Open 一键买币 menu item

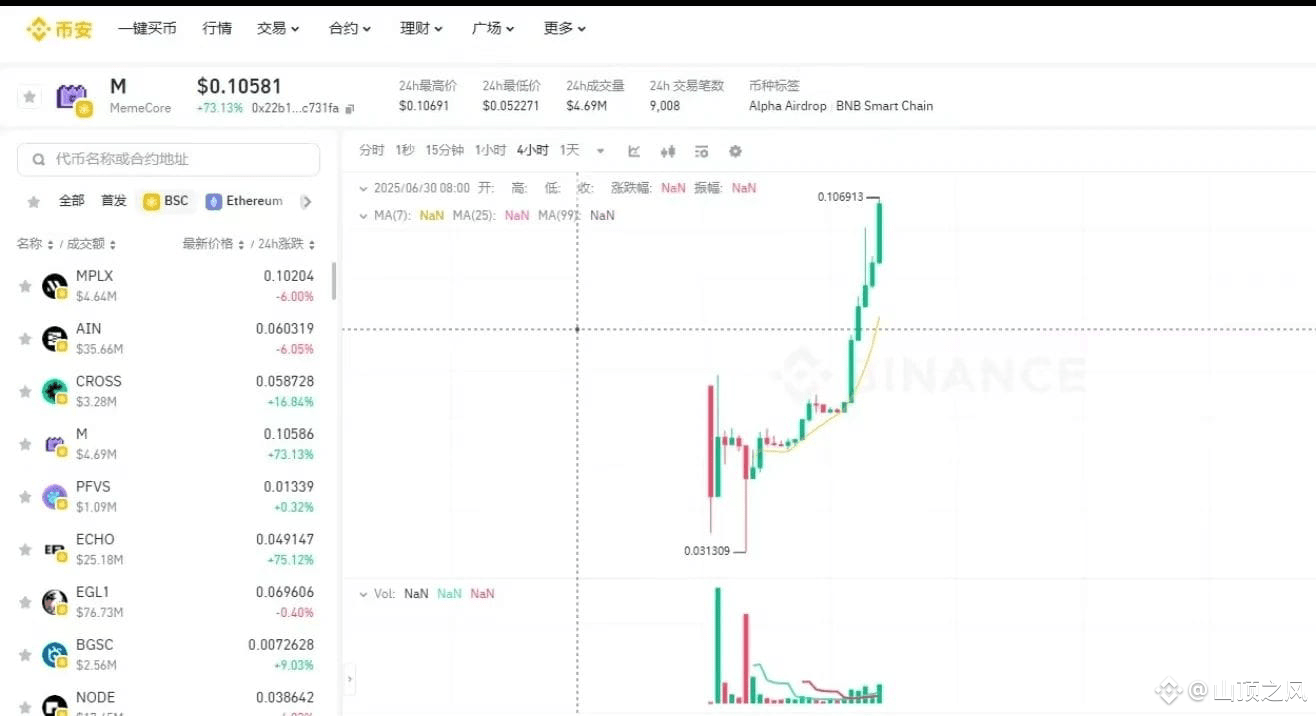147,29
